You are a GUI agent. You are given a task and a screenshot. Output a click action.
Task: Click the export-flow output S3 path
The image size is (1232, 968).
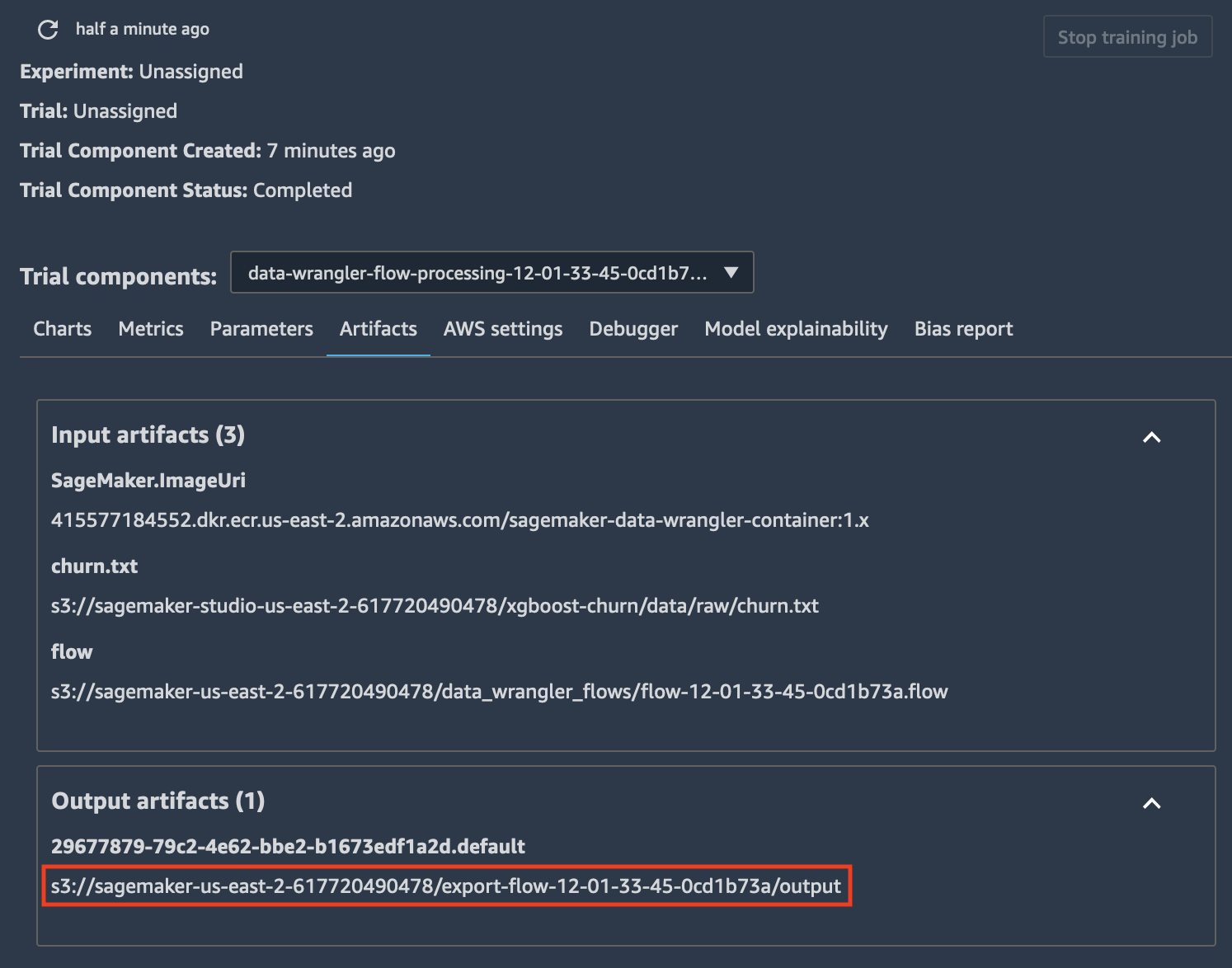[446, 886]
